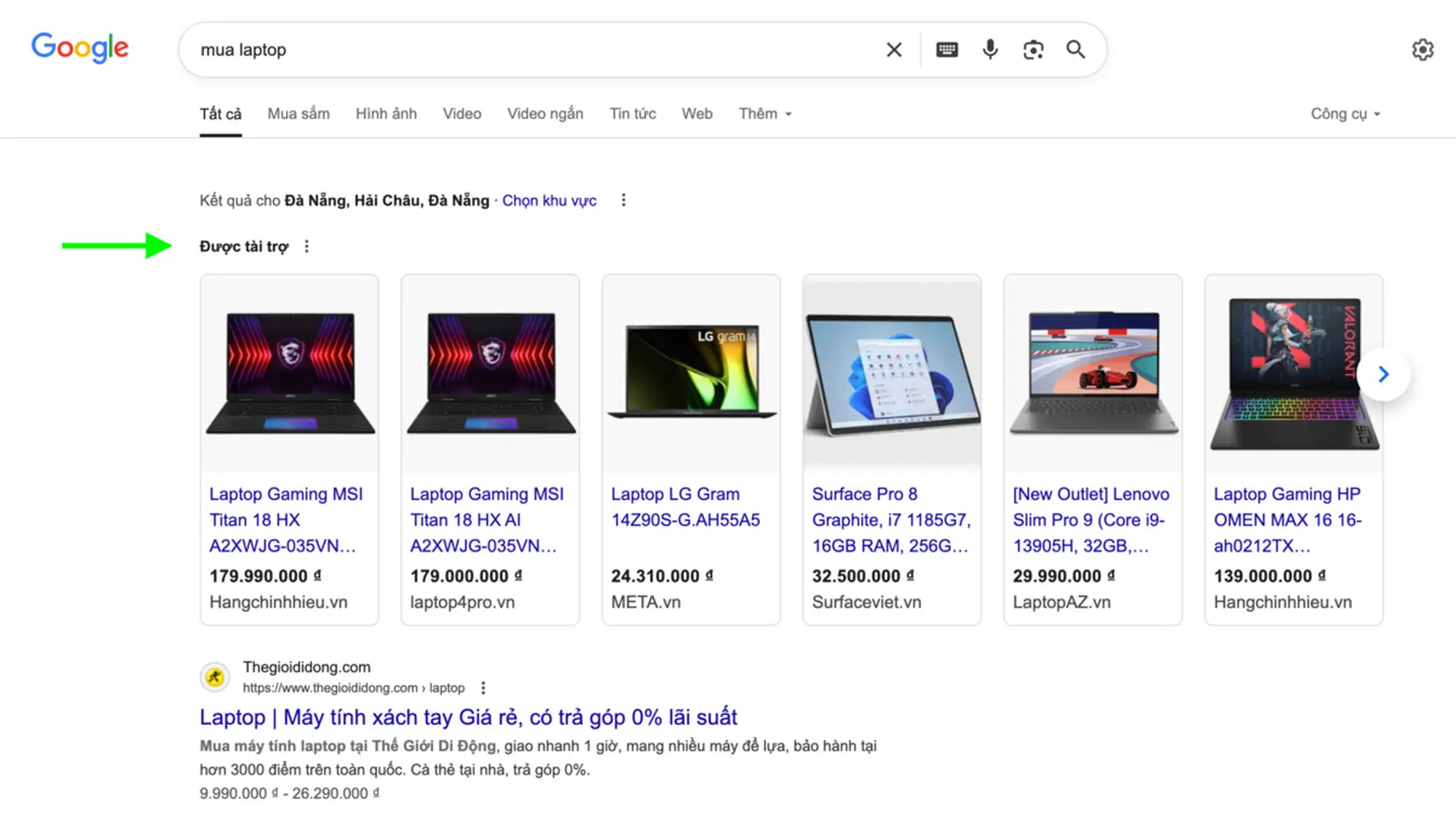Expand the Thêm dropdown
Image resolution: width=1456 pixels, height=824 pixels.
(x=765, y=114)
